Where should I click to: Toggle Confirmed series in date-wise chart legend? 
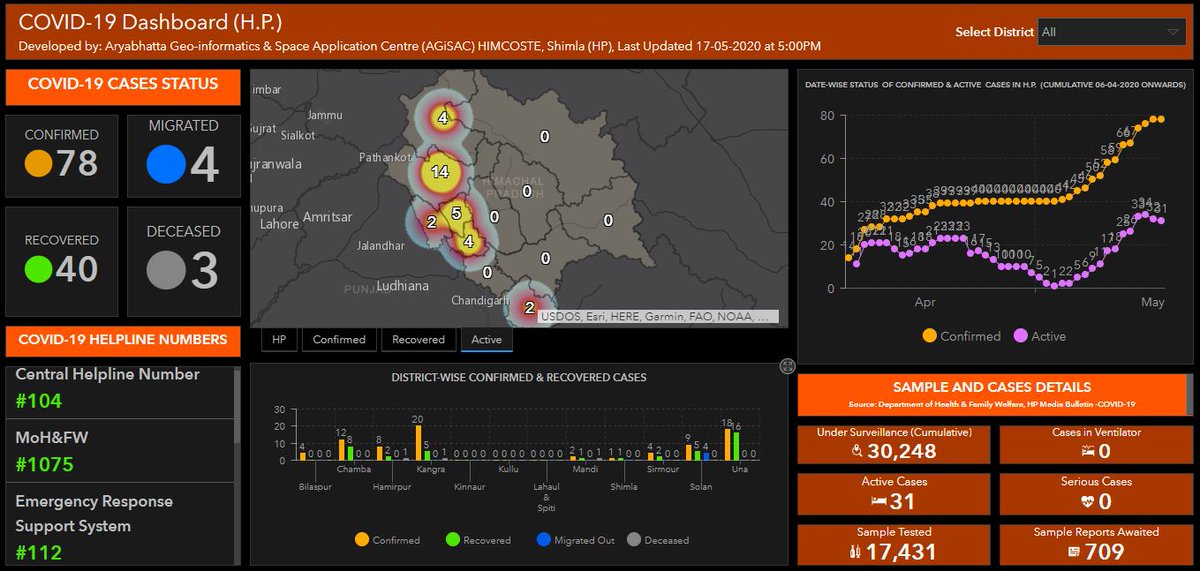[960, 336]
